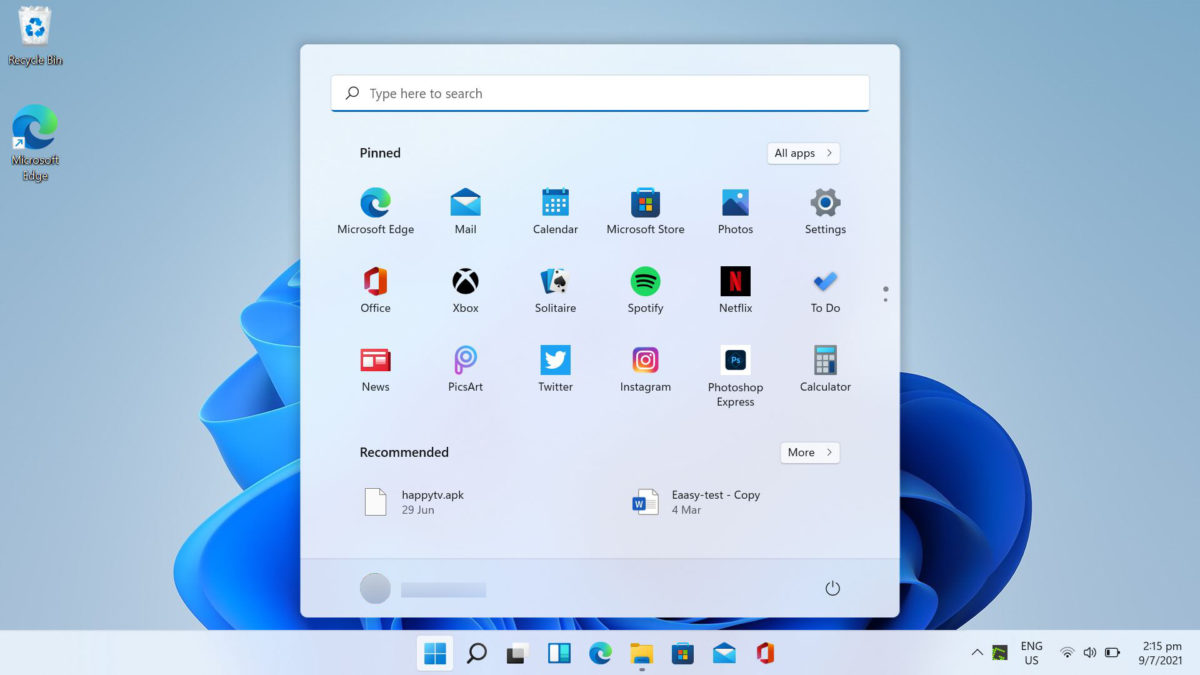1200x675 pixels.
Task: Open the Xbox app
Action: 465,290
